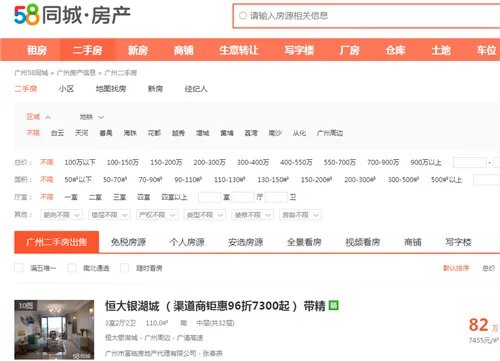The height and width of the screenshot is (361, 500).
Task: Click the 广州58同城 breadcrumb
Action: [x=31, y=73]
